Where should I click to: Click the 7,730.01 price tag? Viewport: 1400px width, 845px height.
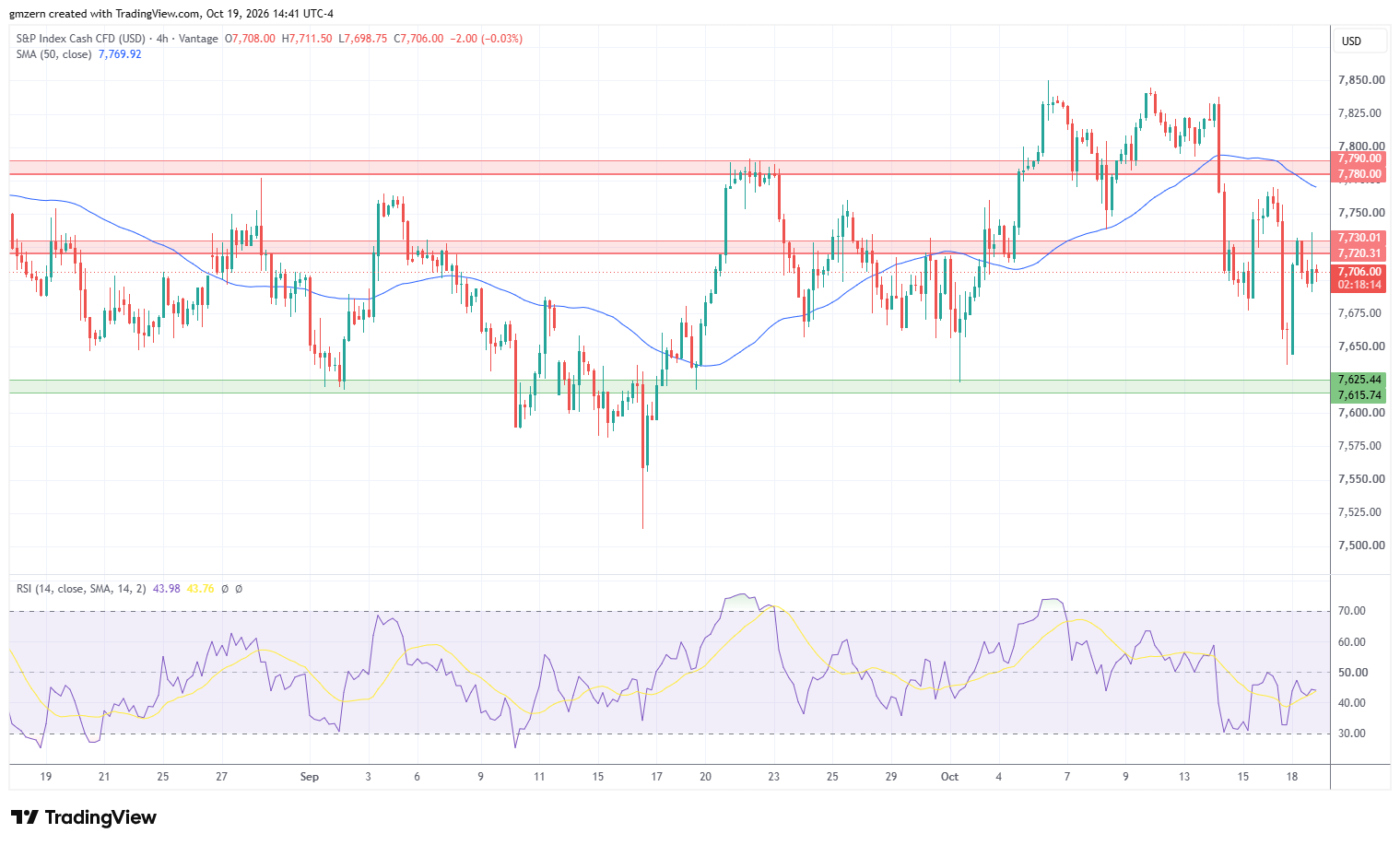coord(1359,238)
